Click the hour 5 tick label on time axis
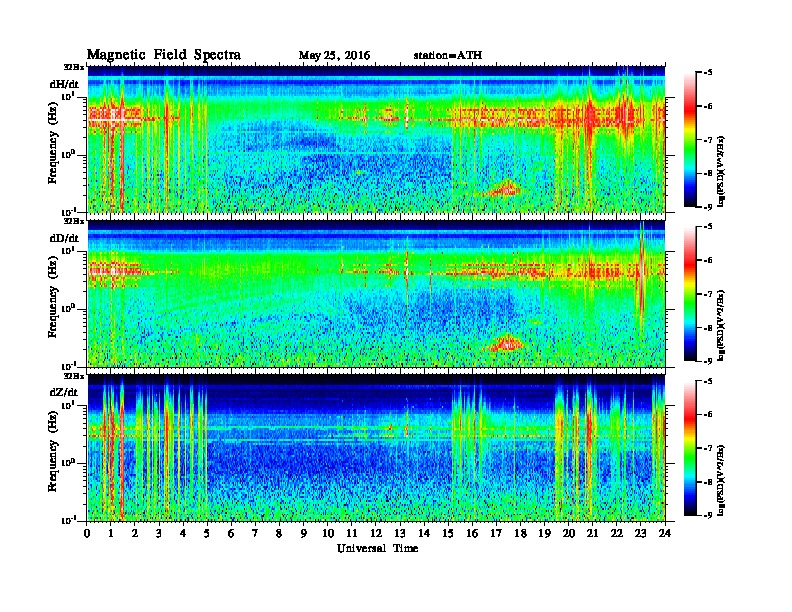This screenshot has height=612, width=792. coord(207,533)
